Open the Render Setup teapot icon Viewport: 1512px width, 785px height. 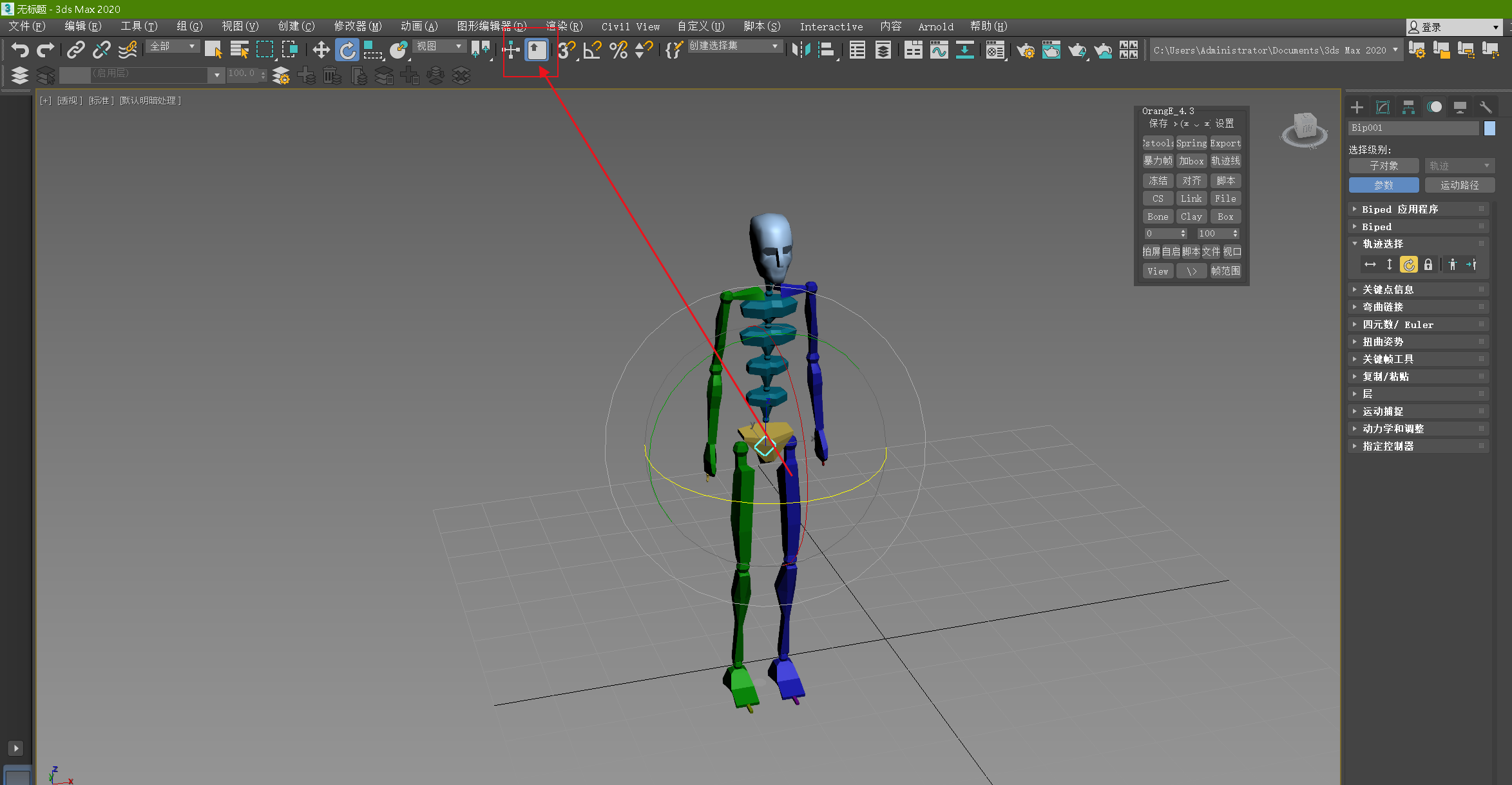point(1026,50)
